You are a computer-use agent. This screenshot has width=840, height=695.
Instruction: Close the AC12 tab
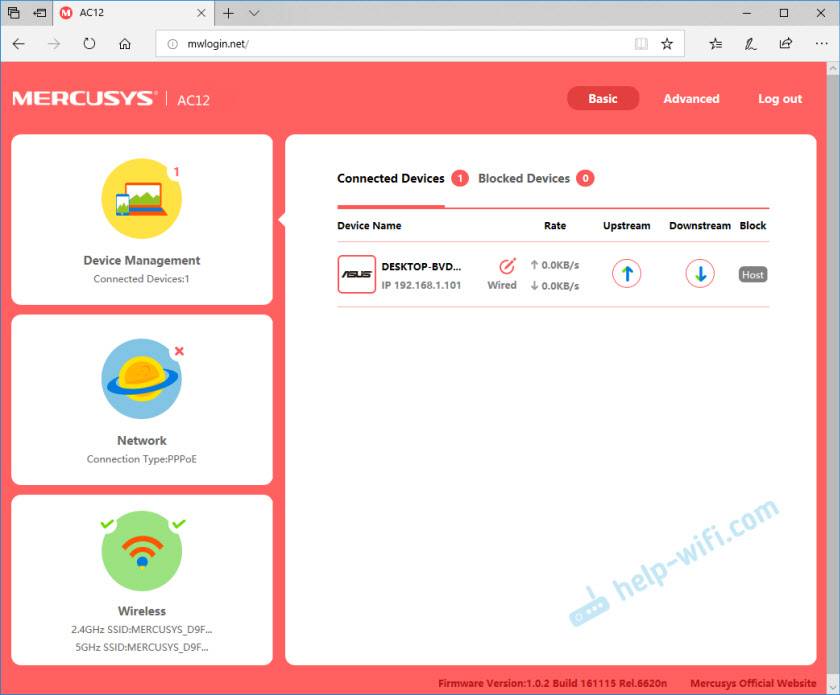click(201, 13)
